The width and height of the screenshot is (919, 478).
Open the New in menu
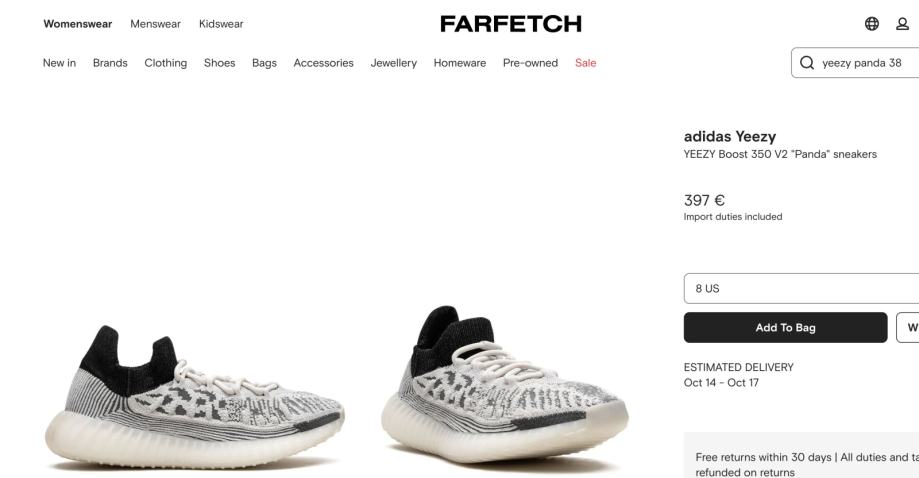[59, 63]
